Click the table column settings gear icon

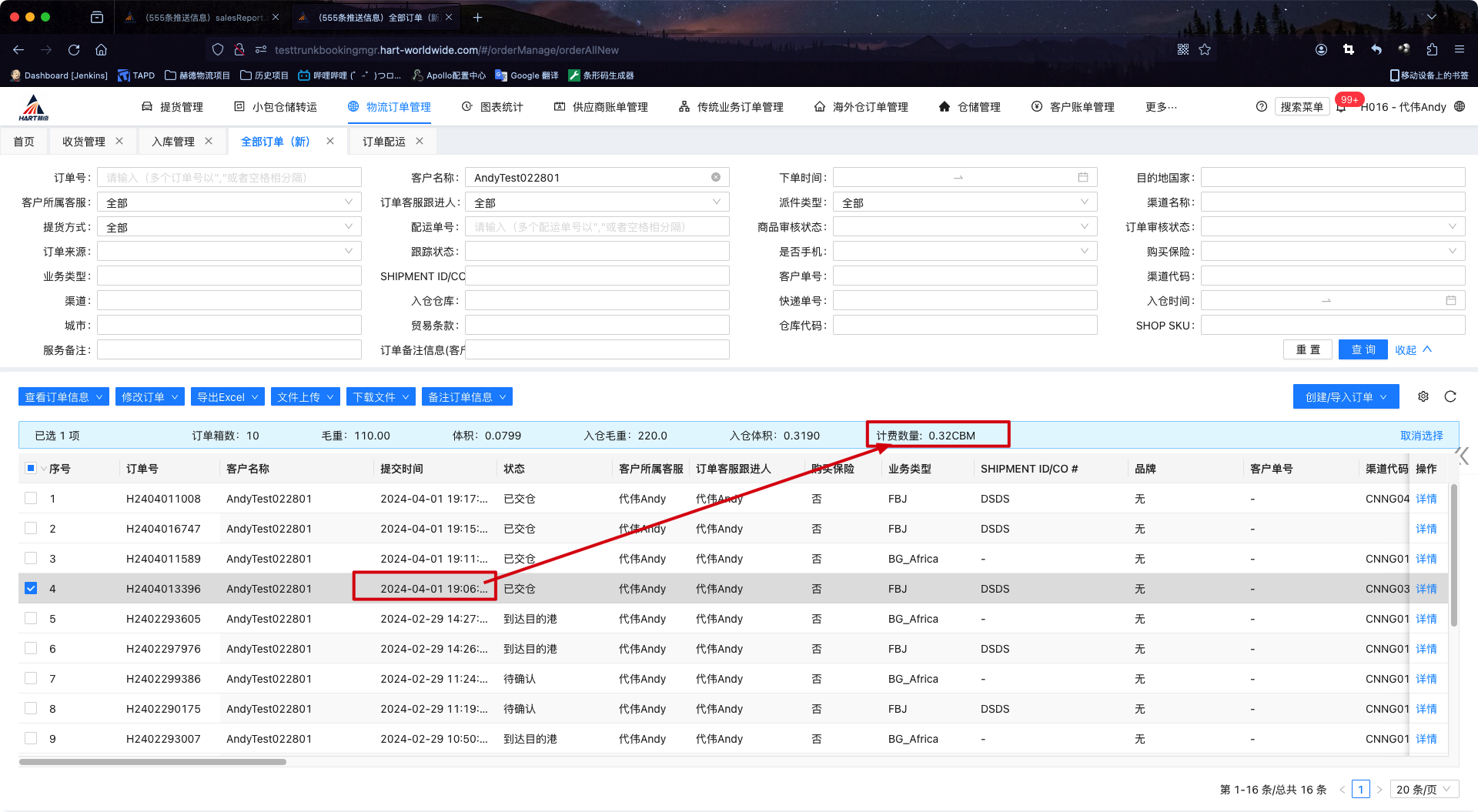1423,396
